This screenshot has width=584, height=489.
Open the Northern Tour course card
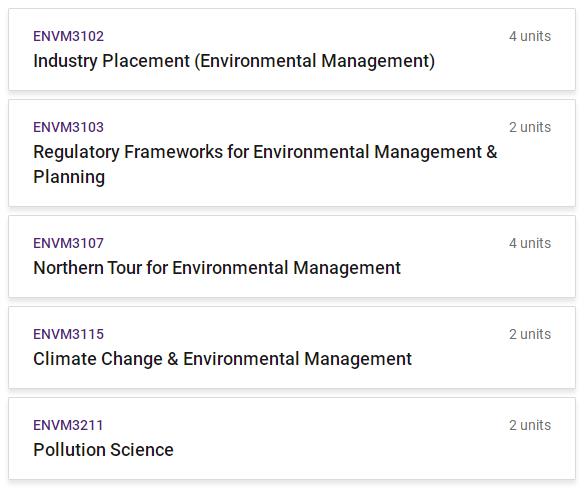292,256
